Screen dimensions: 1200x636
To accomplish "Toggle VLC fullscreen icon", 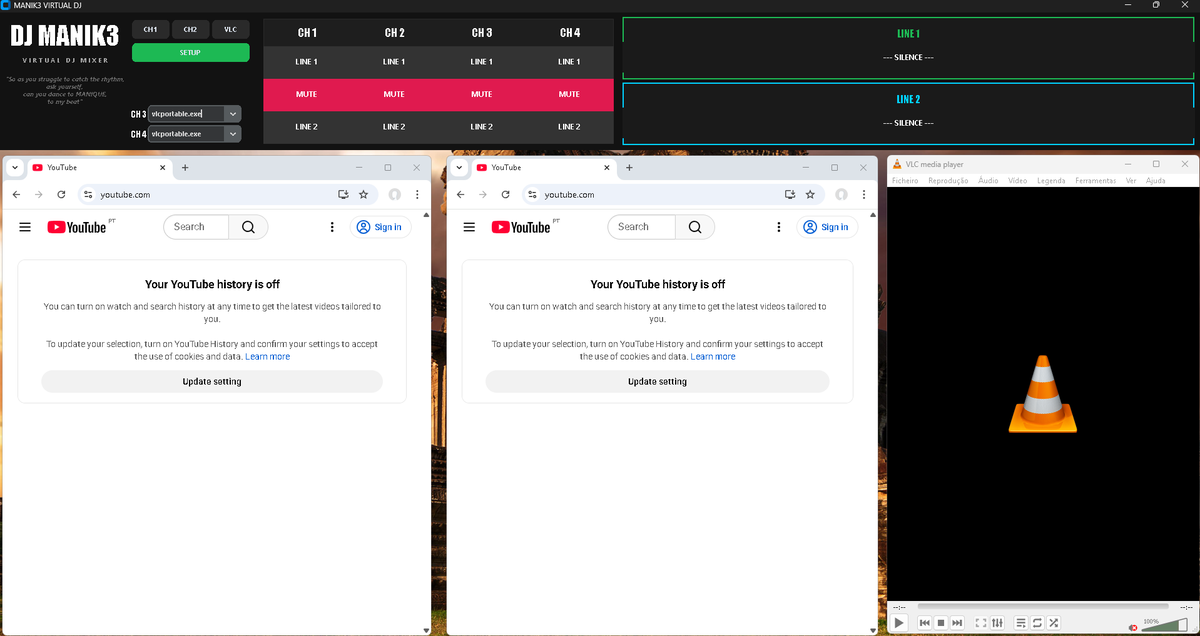I will (x=981, y=622).
